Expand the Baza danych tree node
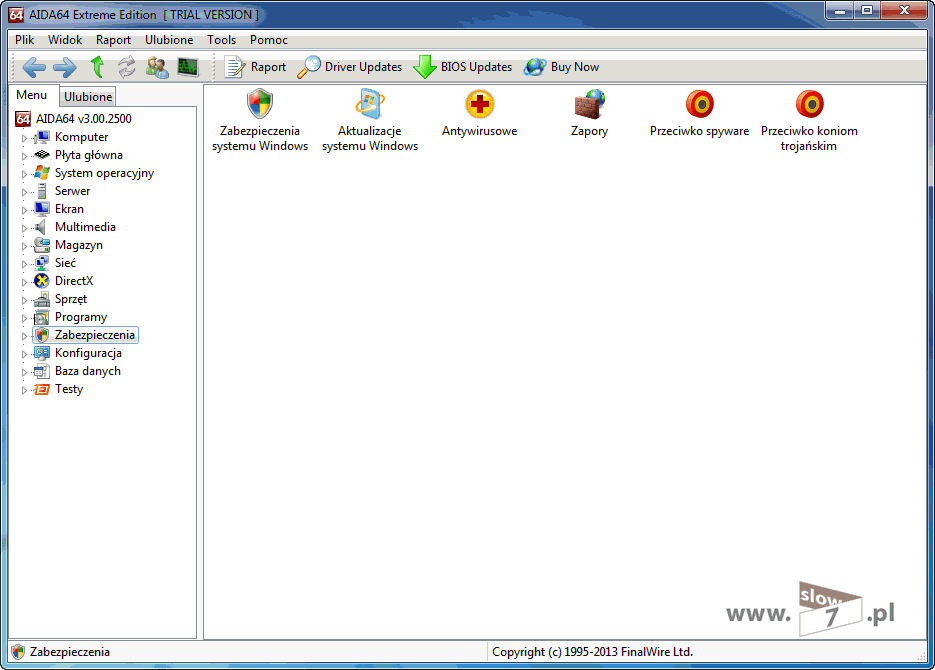 point(24,372)
